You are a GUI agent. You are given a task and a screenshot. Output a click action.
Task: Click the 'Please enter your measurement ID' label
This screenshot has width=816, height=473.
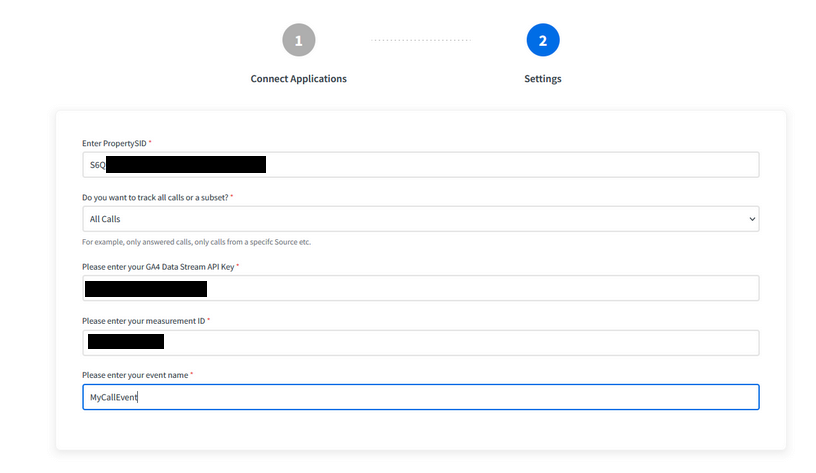coord(144,321)
